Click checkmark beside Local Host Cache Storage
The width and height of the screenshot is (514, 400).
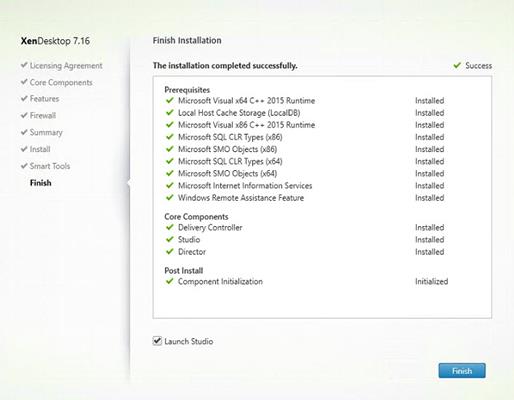170,112
